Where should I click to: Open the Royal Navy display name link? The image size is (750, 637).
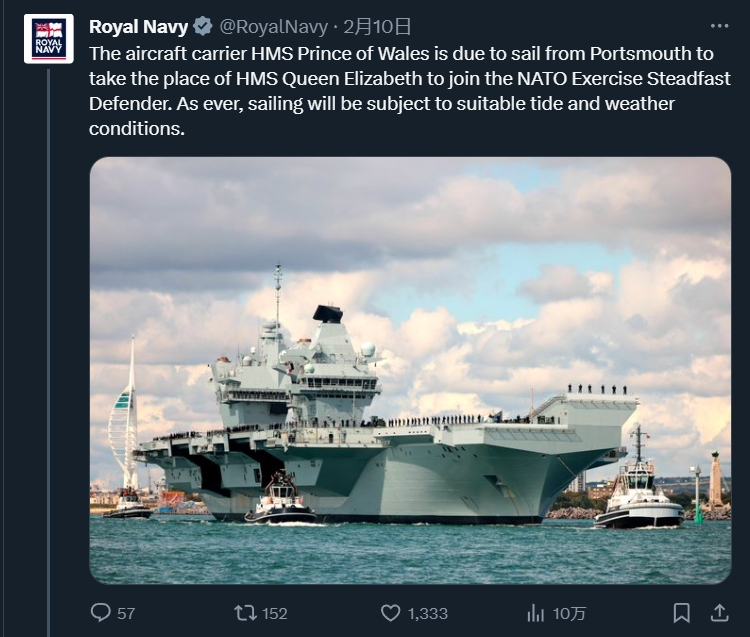[x=138, y=27]
